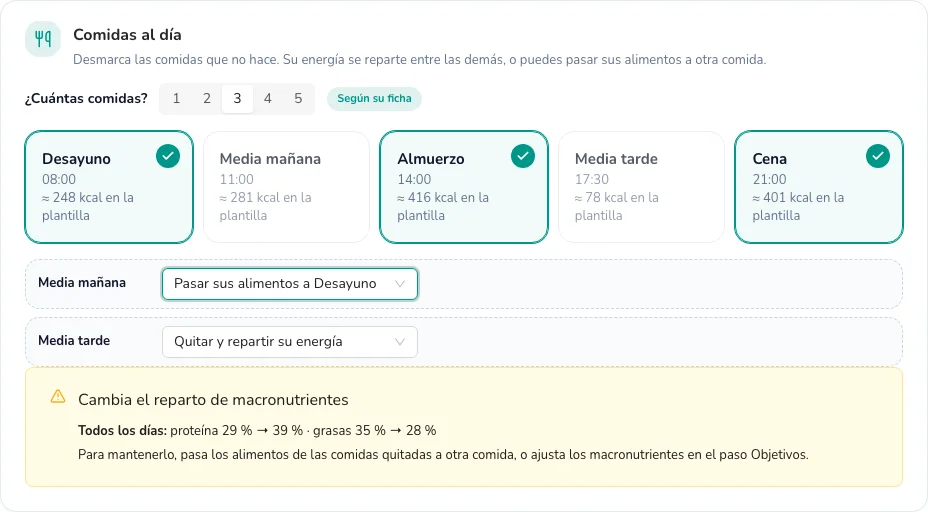928x512 pixels.
Task: Click the ≈ 78 kcal en la plantilla text
Action: click(616, 207)
